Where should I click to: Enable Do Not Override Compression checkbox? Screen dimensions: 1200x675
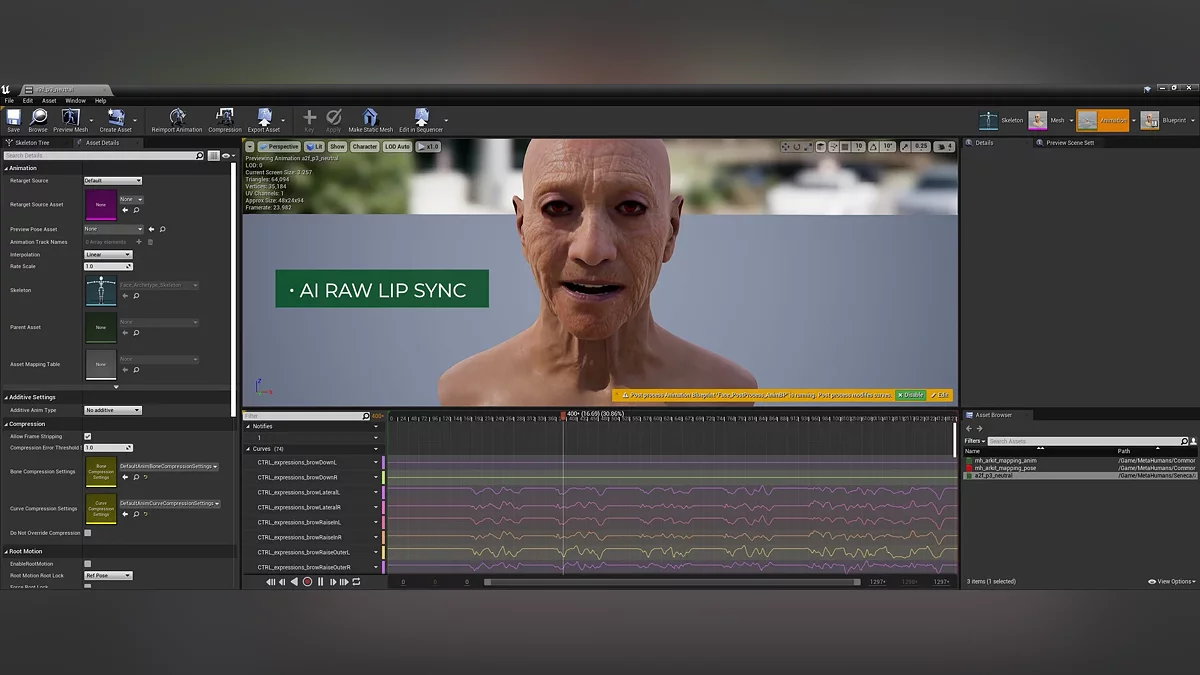coord(88,533)
